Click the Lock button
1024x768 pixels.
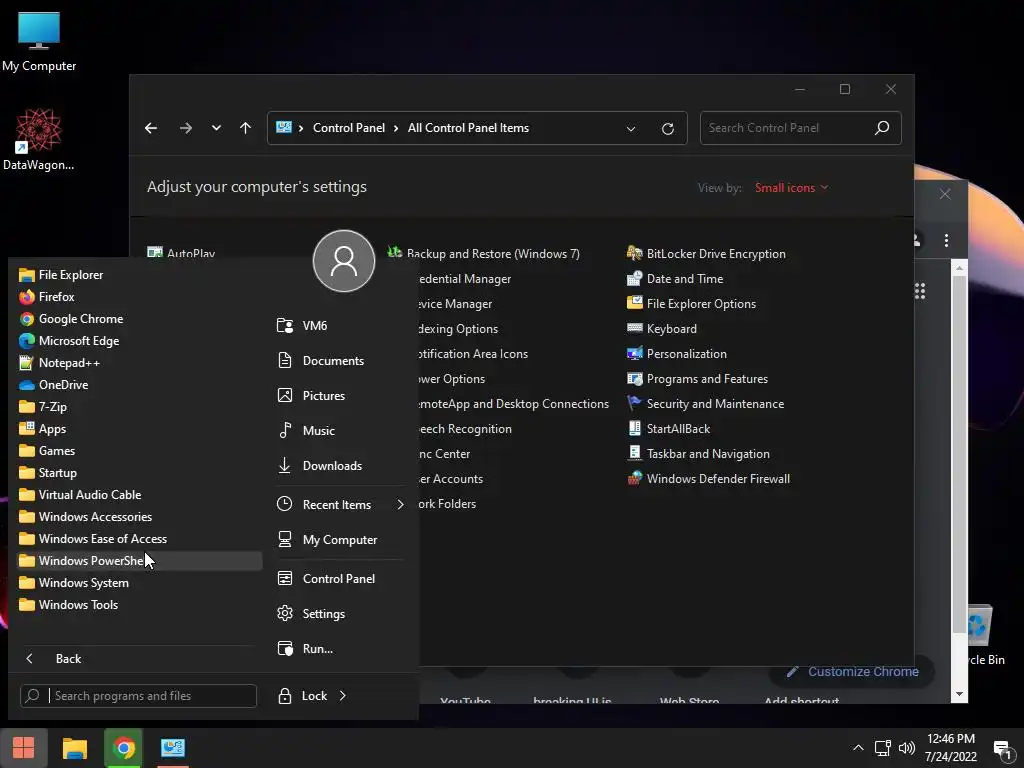click(x=302, y=696)
